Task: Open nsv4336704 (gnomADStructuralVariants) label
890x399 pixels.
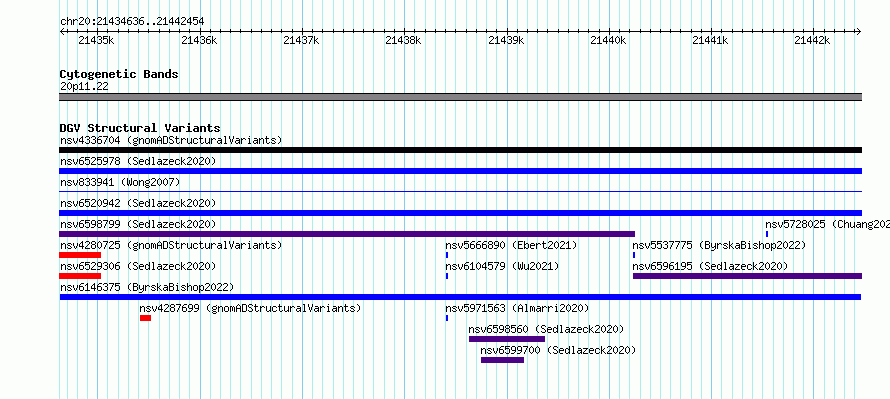Action: (x=171, y=140)
